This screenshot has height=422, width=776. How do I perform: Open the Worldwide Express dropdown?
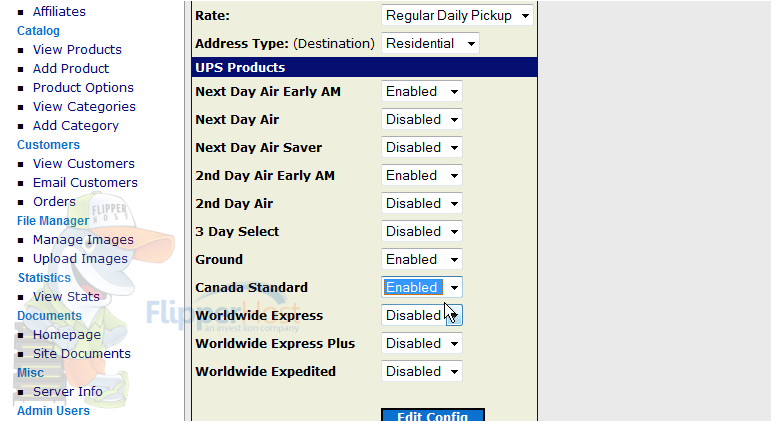(422, 316)
